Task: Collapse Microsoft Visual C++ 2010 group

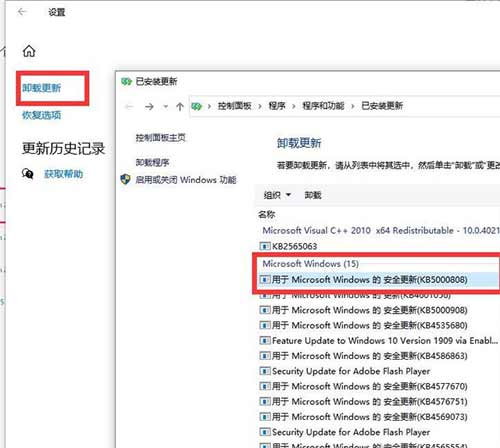Action: point(381,230)
